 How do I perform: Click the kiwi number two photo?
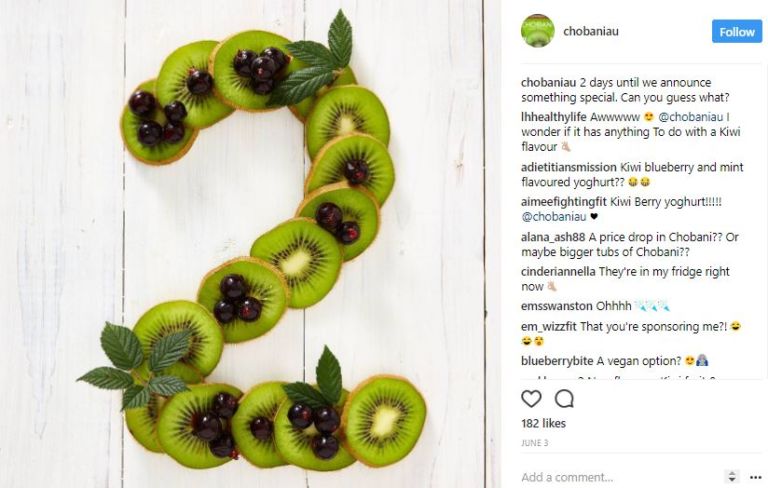[x=250, y=244]
